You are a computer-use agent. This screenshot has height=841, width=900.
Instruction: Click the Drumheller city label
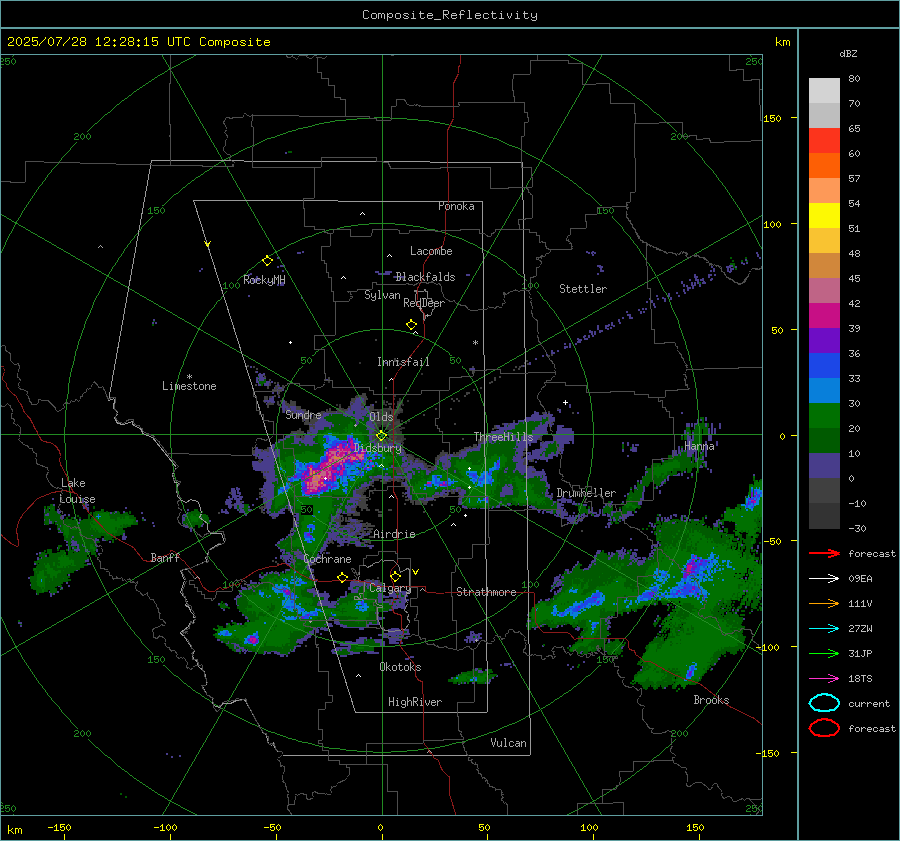click(586, 493)
